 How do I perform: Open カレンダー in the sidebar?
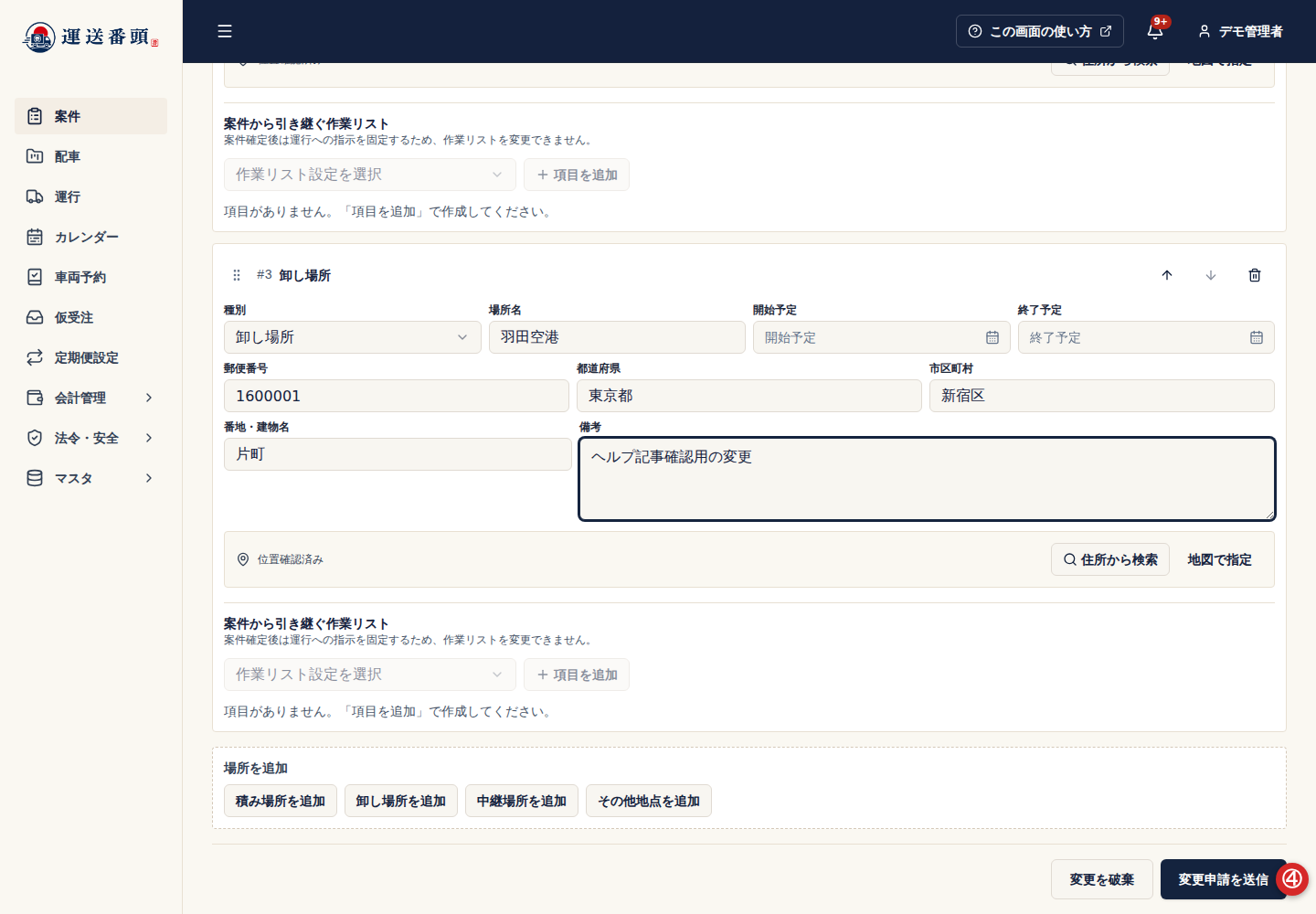pyautogui.click(x=90, y=237)
